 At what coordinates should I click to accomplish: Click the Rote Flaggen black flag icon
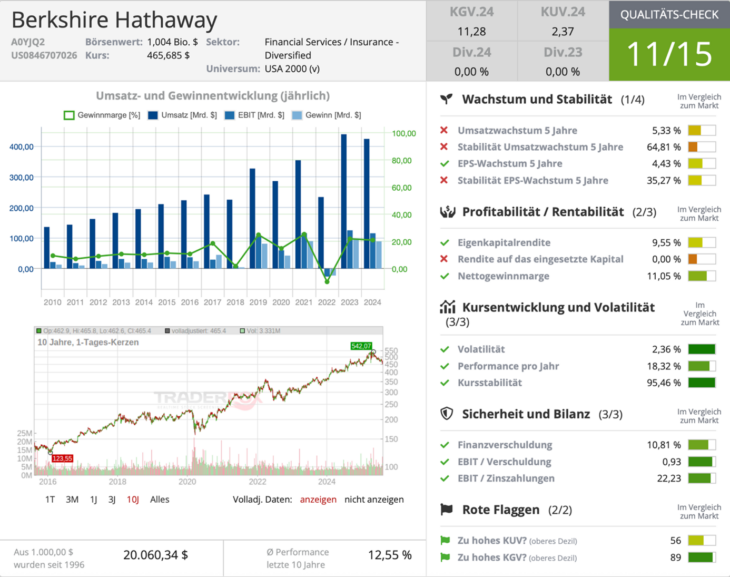(446, 509)
